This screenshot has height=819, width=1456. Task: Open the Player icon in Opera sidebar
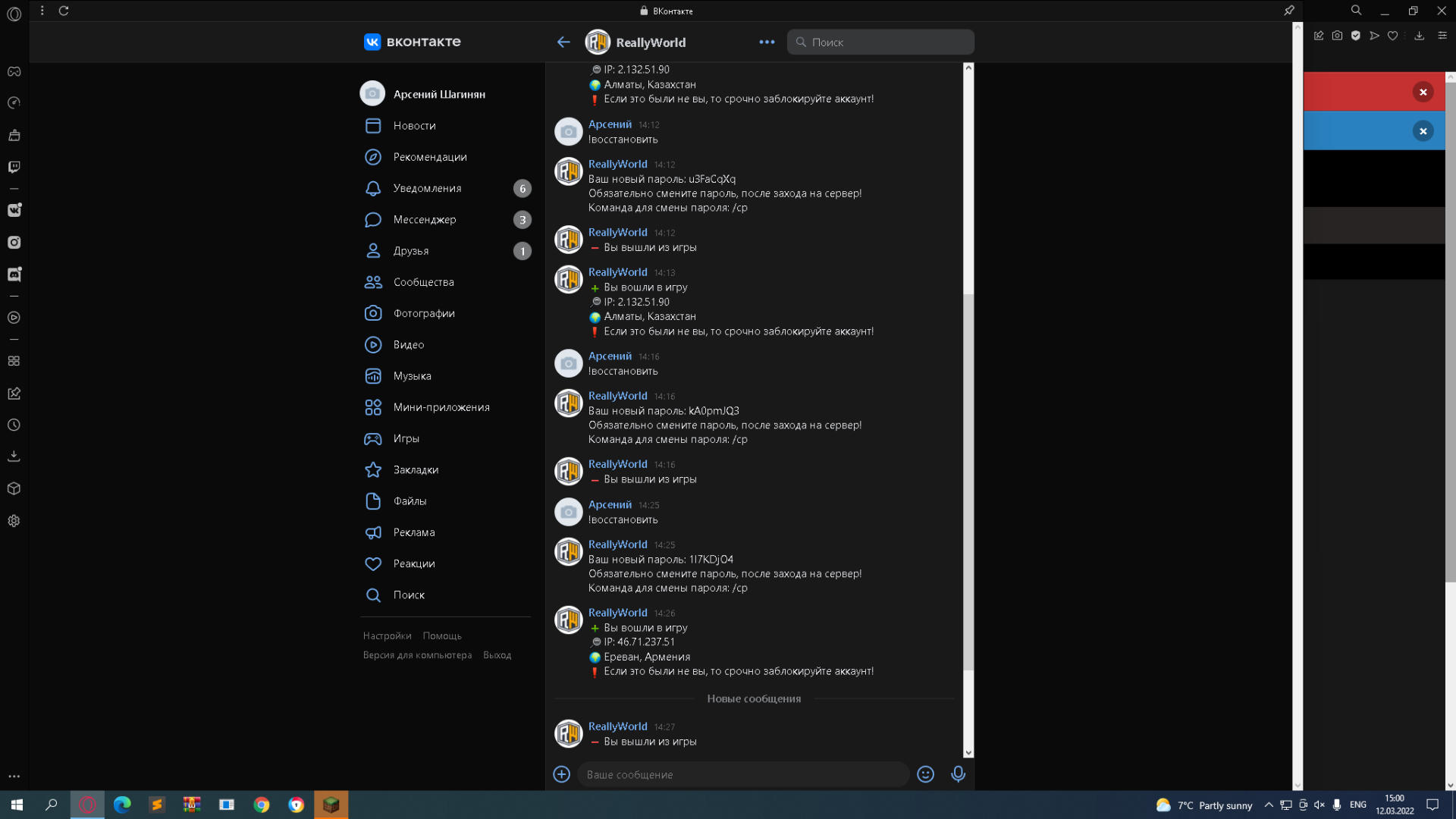pyautogui.click(x=14, y=318)
